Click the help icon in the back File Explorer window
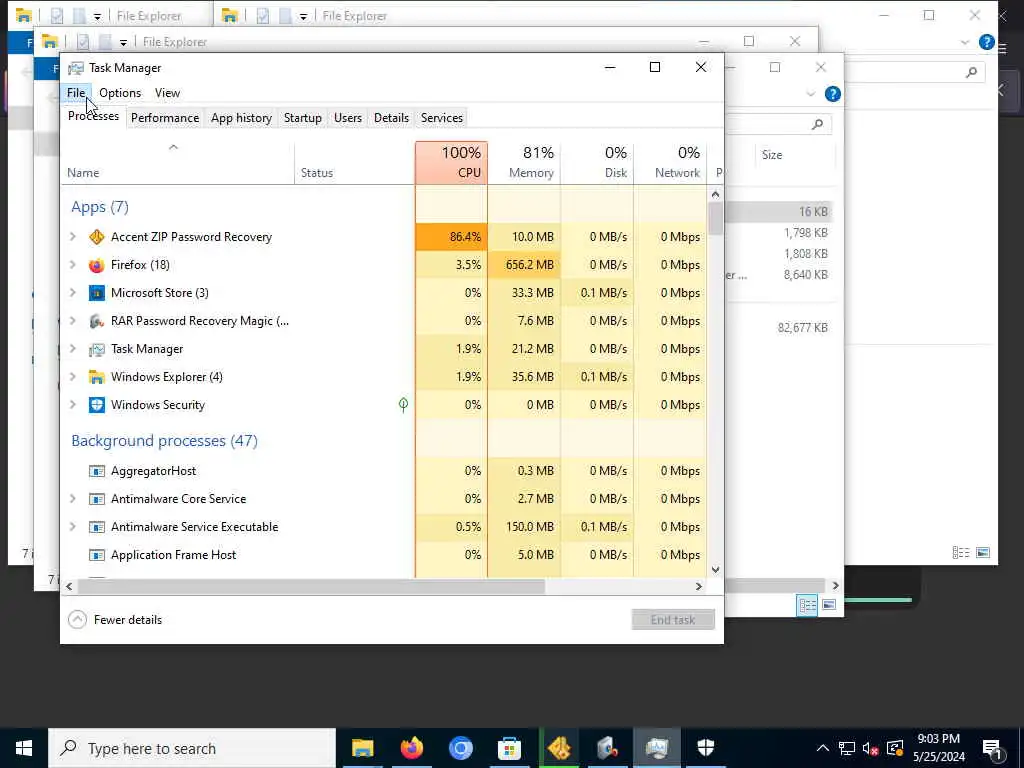This screenshot has width=1024, height=768. point(987,42)
